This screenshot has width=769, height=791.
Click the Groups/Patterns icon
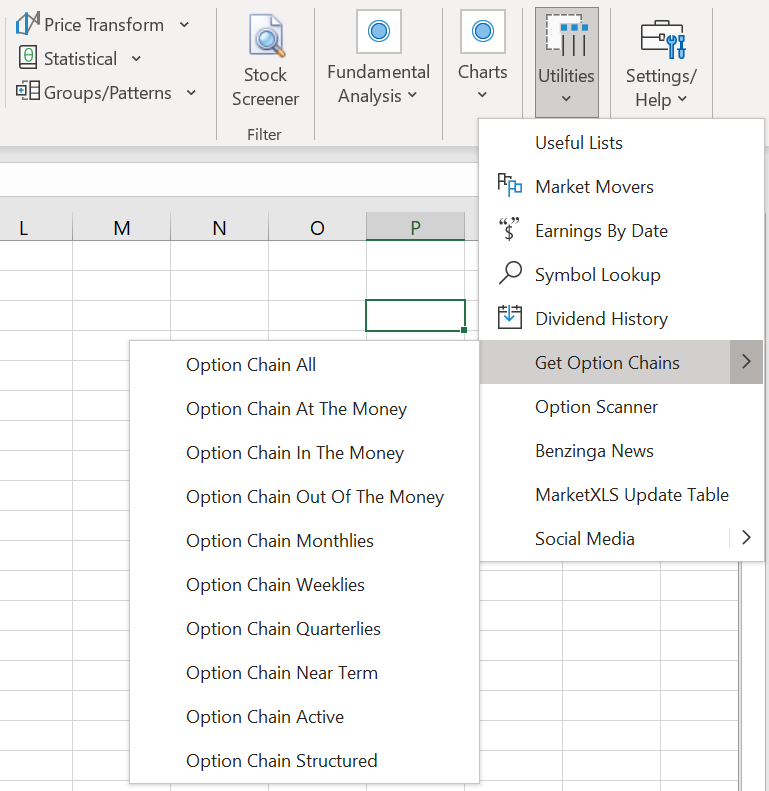(28, 91)
